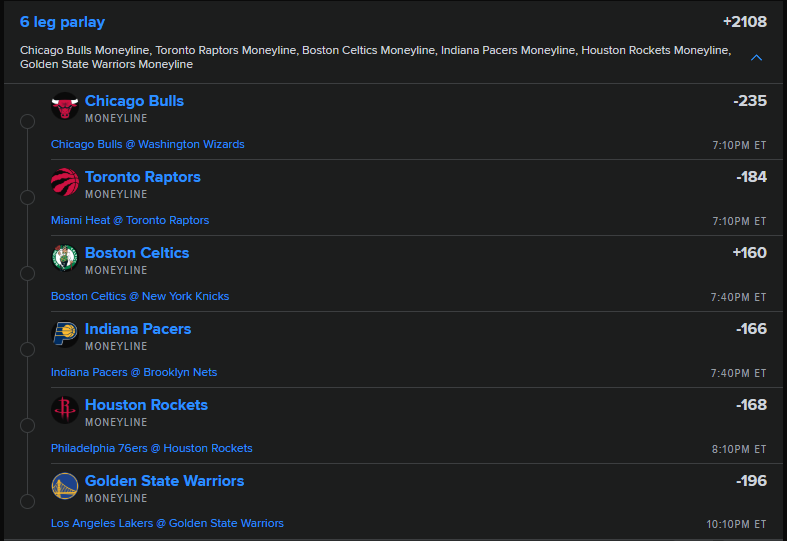Click the Indiana Pacers team logo
The height and width of the screenshot is (541, 787).
65,334
